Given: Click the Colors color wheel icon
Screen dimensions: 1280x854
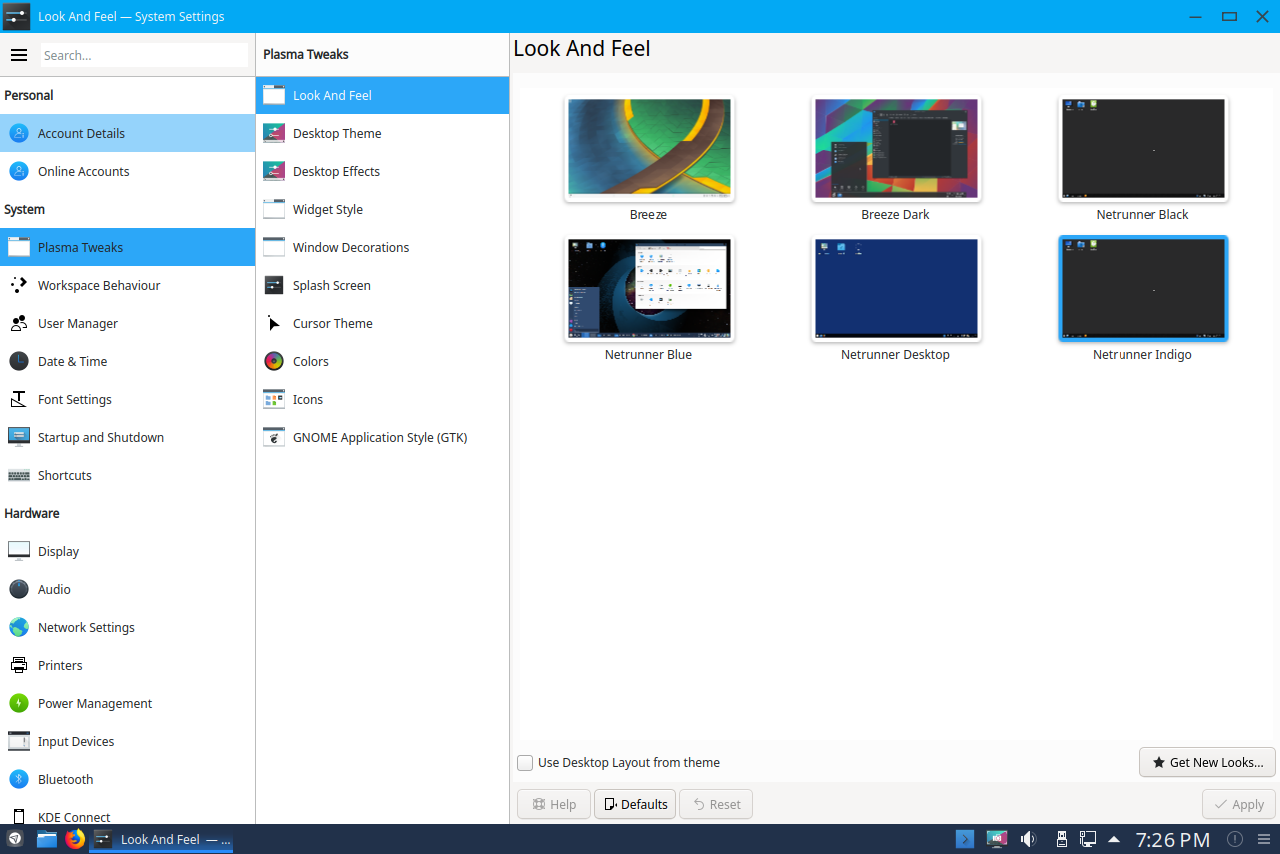Looking at the screenshot, I should 274,361.
